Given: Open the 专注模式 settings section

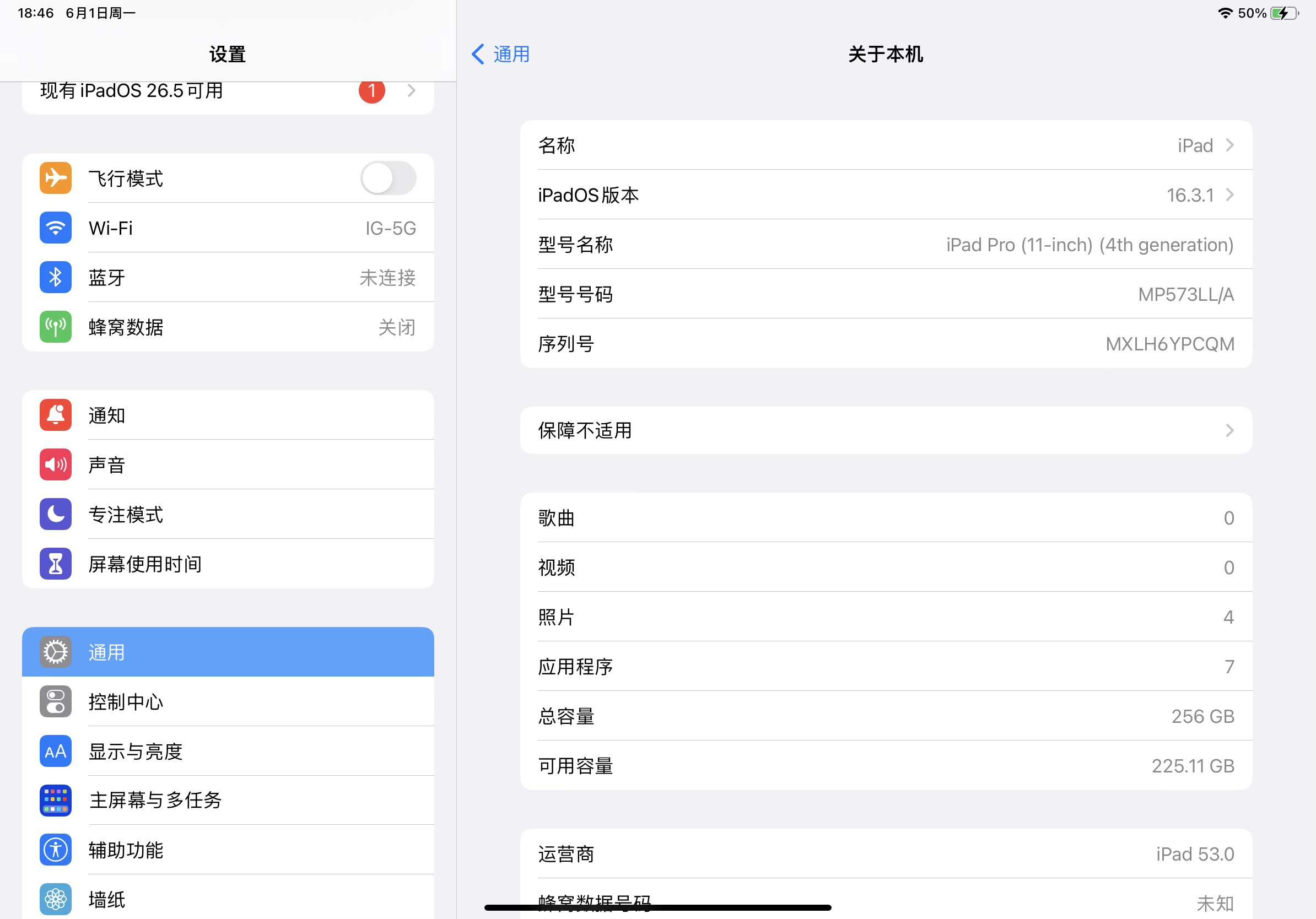Looking at the screenshot, I should point(228,514).
